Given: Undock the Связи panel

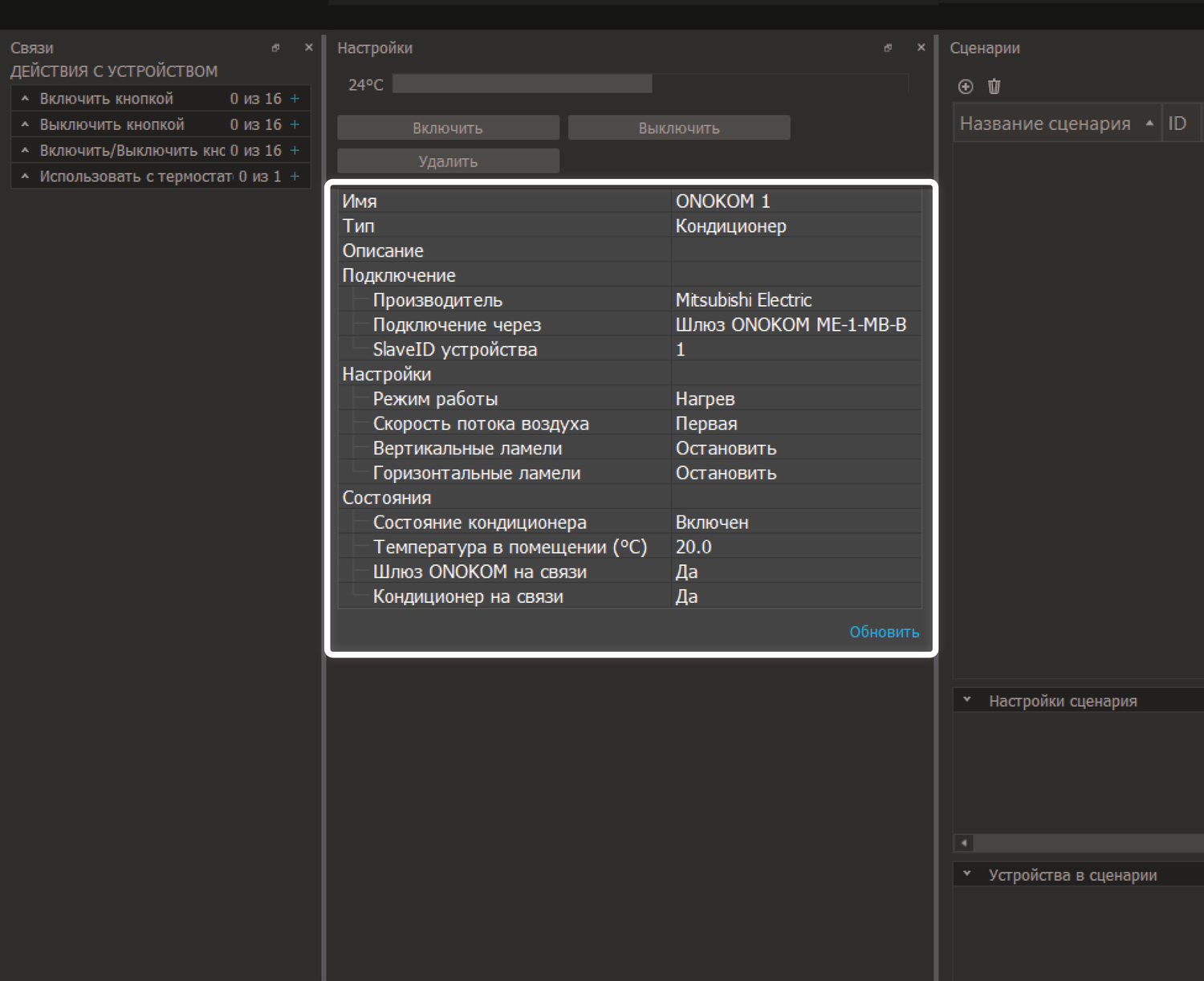Looking at the screenshot, I should [x=275, y=48].
